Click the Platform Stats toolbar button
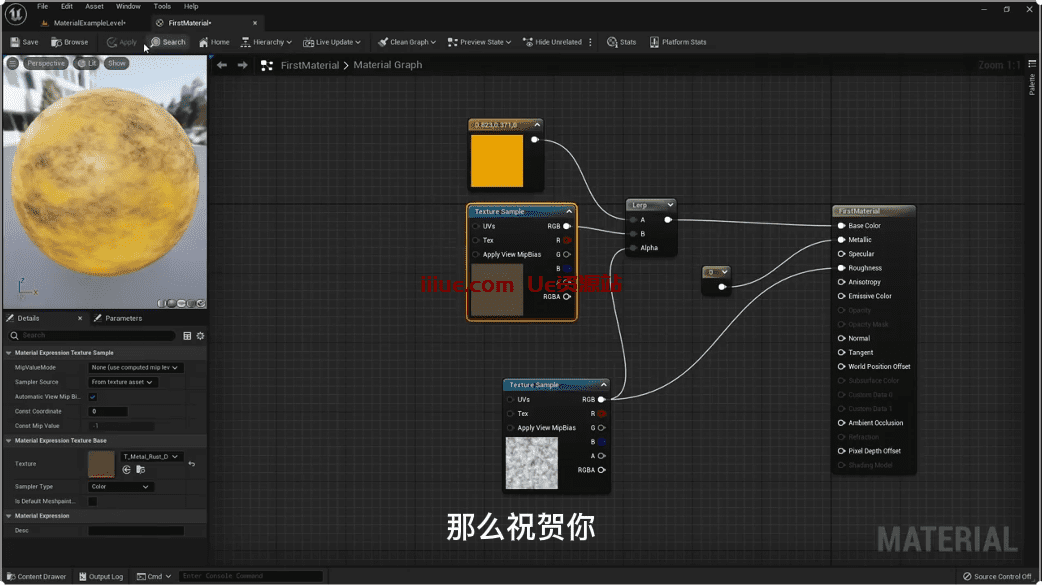 (x=678, y=42)
